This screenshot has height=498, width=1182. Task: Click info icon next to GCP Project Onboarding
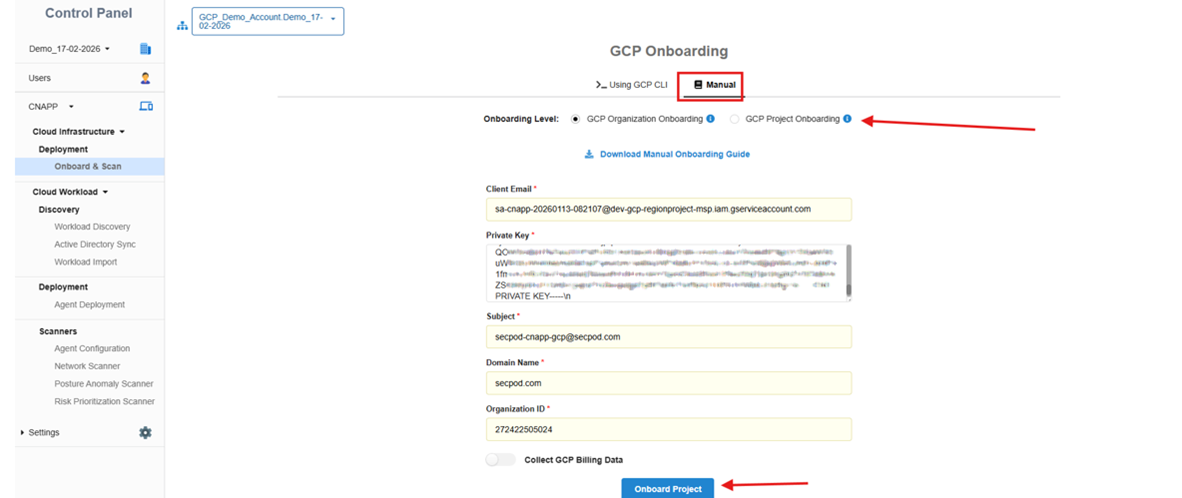pos(847,119)
